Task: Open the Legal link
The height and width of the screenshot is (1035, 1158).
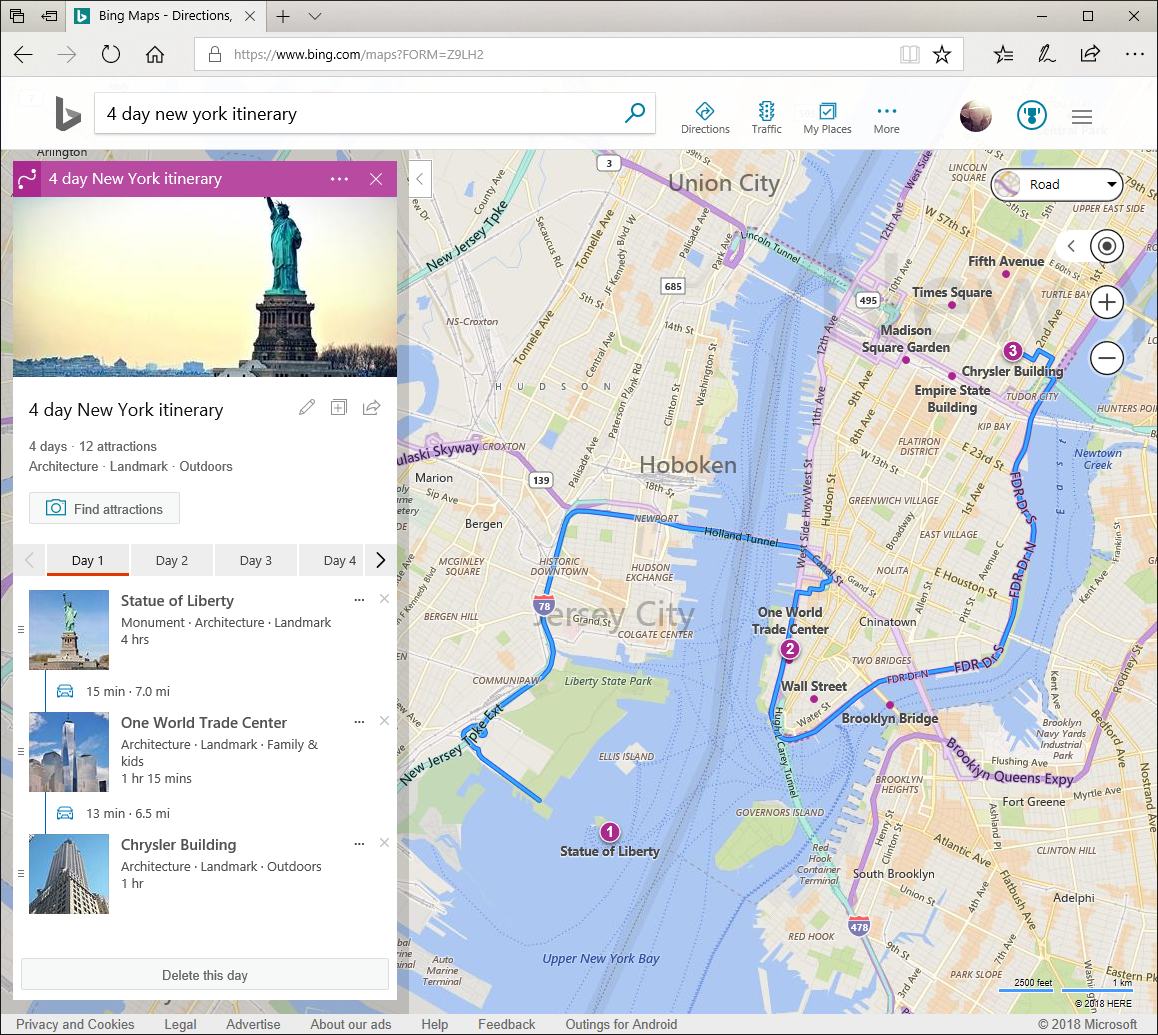Action: pos(180,1024)
